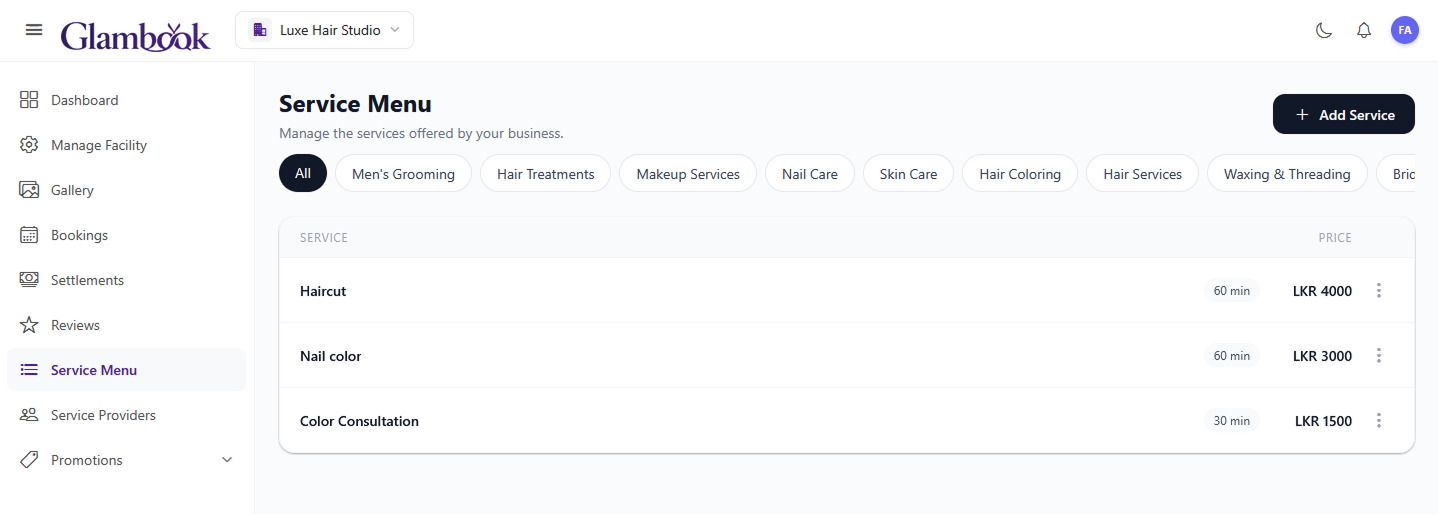
Task: Open the Gallery page
Action: (x=72, y=190)
